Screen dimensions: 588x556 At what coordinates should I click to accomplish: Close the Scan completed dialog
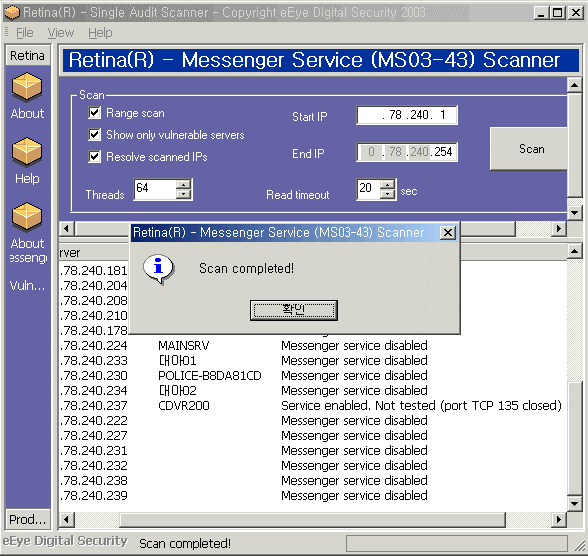click(447, 232)
